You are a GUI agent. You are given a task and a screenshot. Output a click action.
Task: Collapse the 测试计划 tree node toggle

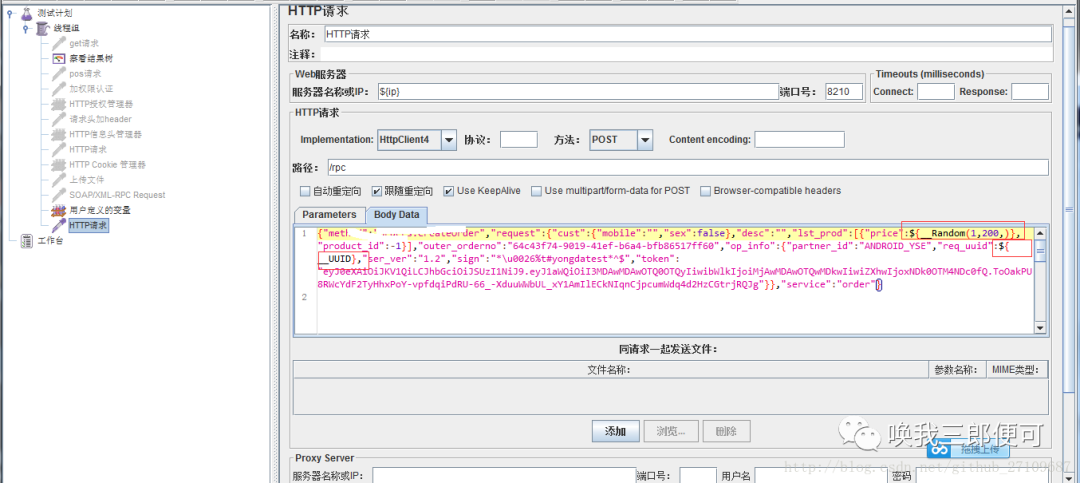point(12,12)
